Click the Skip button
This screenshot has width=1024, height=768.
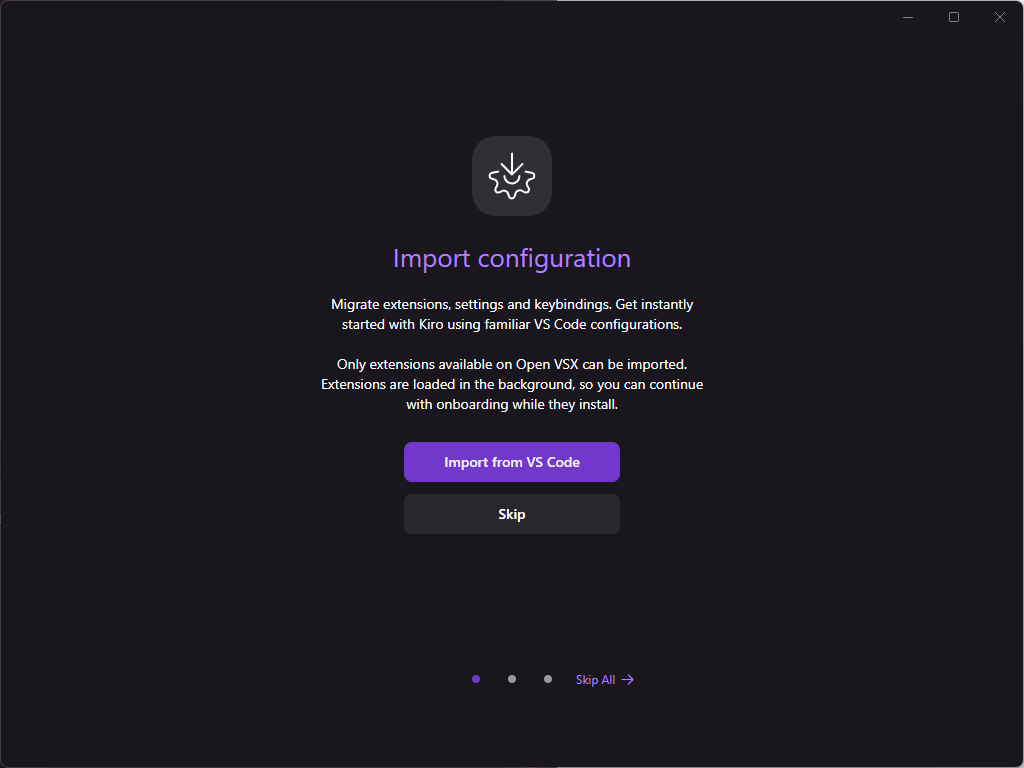click(512, 514)
